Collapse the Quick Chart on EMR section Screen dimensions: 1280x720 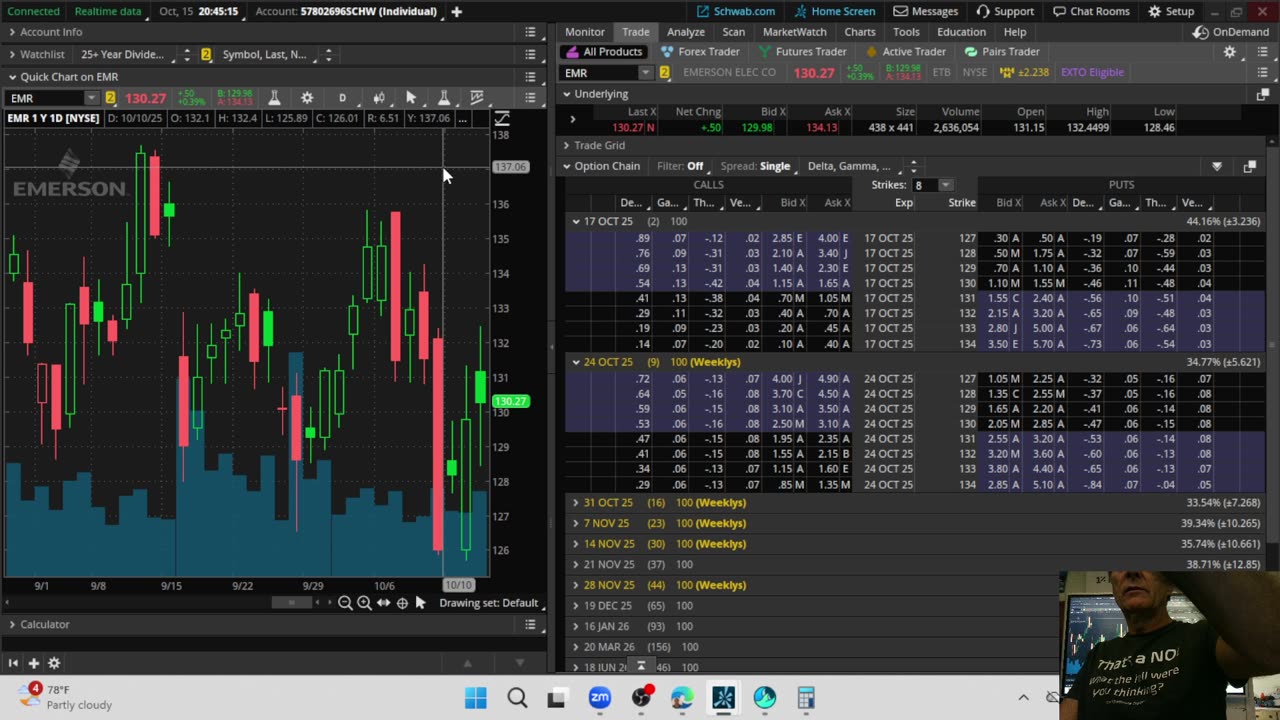point(12,76)
